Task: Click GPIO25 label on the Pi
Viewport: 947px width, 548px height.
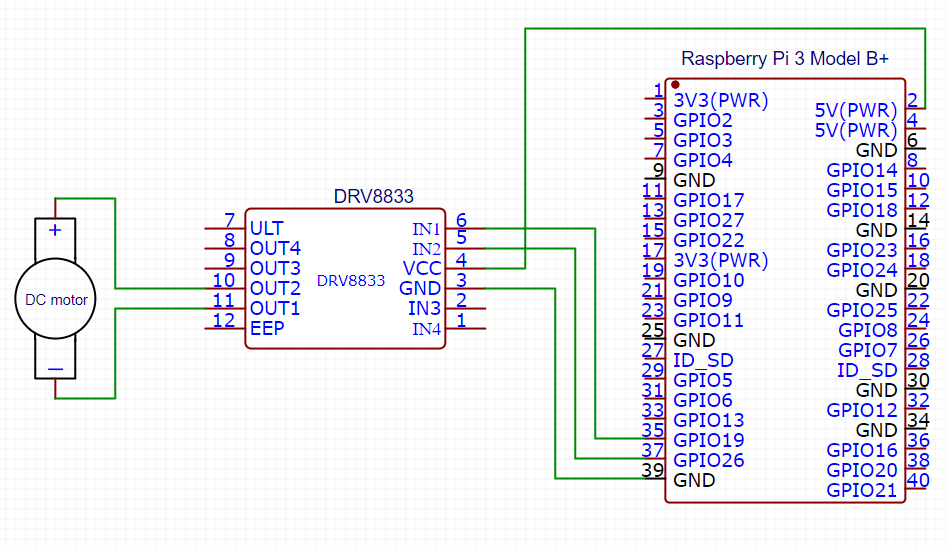Action: click(862, 311)
